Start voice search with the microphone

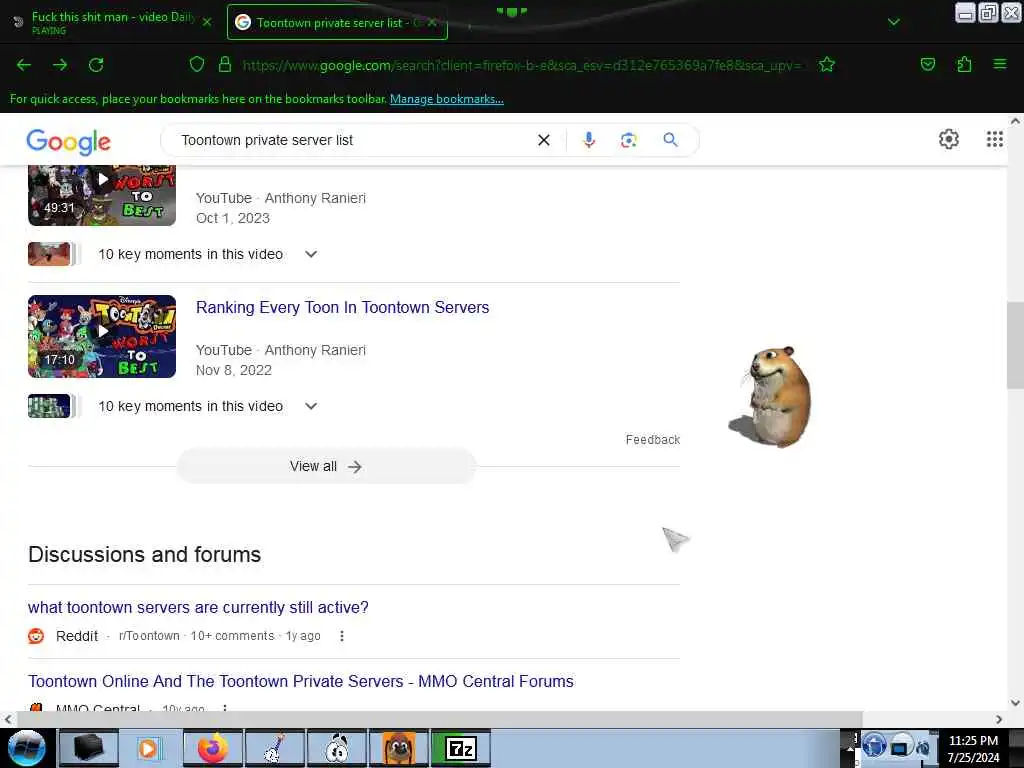click(x=588, y=140)
